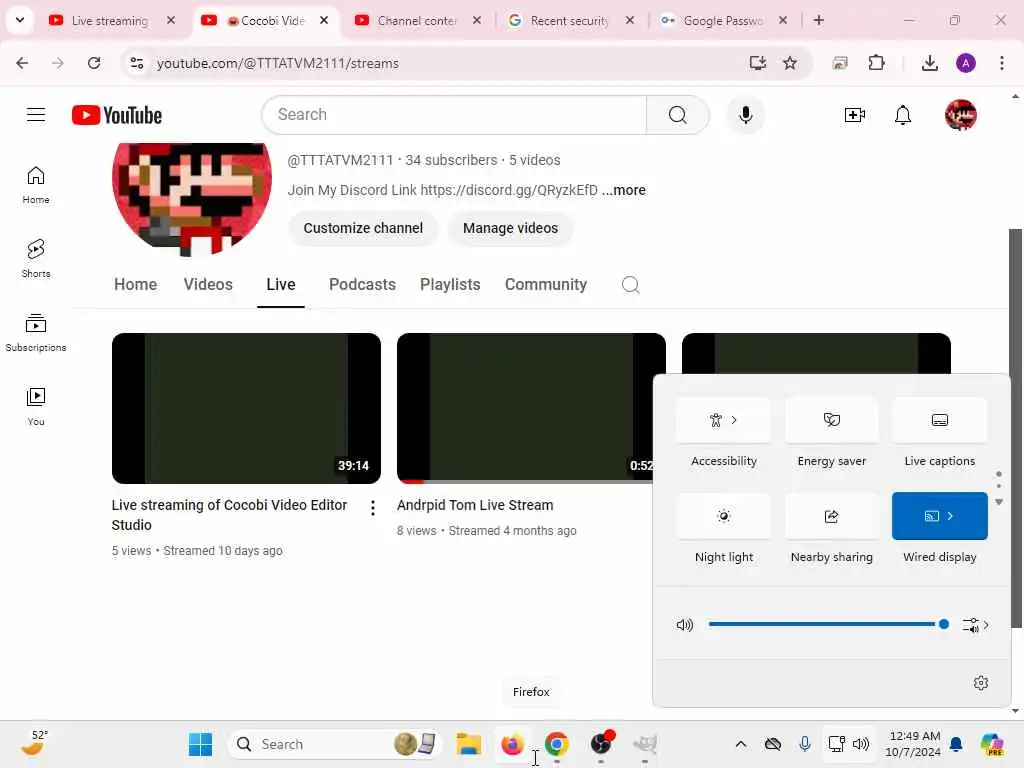
Task: Switch to Playlists tab
Action: 450,285
